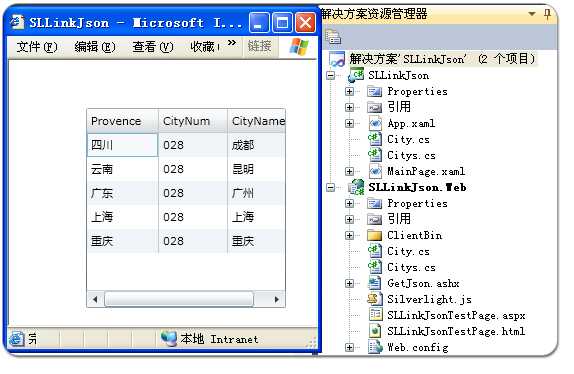This screenshot has height=374, width=574.
Task: Click the App.xaml file icon
Action: point(375,123)
